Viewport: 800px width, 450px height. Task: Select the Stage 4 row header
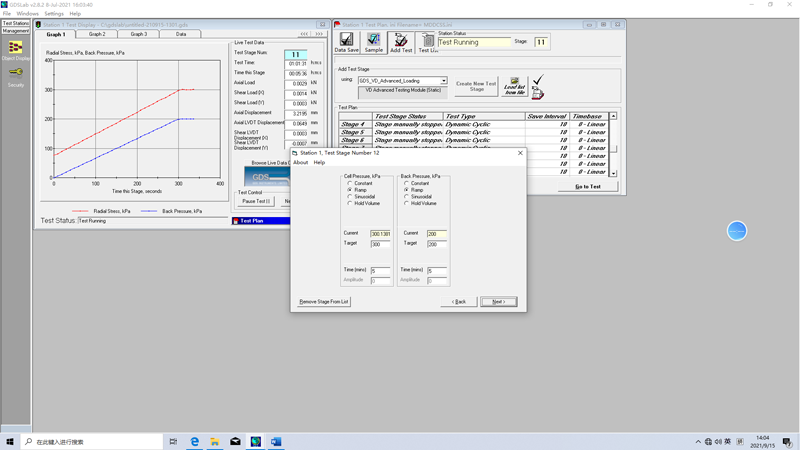point(354,124)
